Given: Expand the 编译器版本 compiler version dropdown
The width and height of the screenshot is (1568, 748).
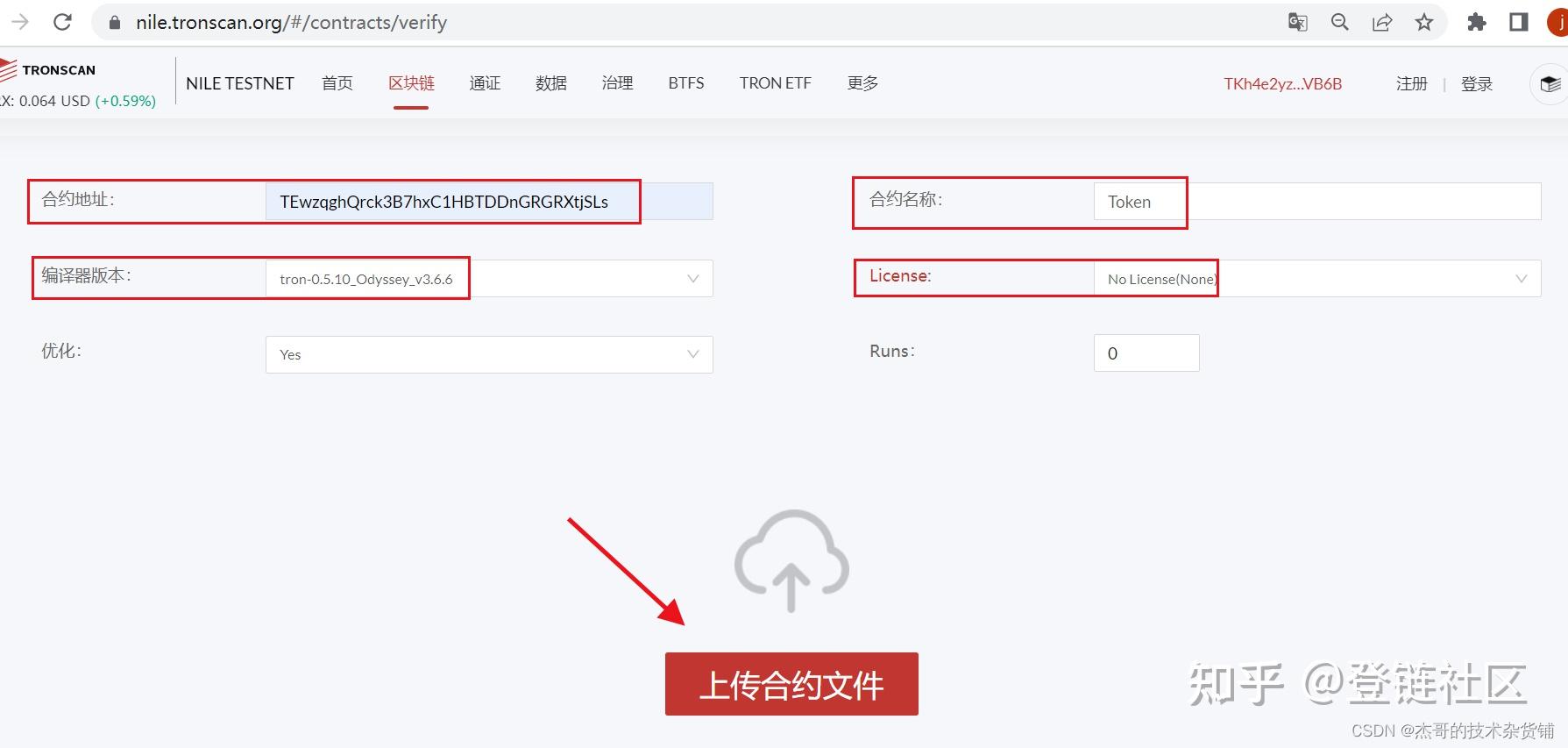Looking at the screenshot, I should 489,279.
